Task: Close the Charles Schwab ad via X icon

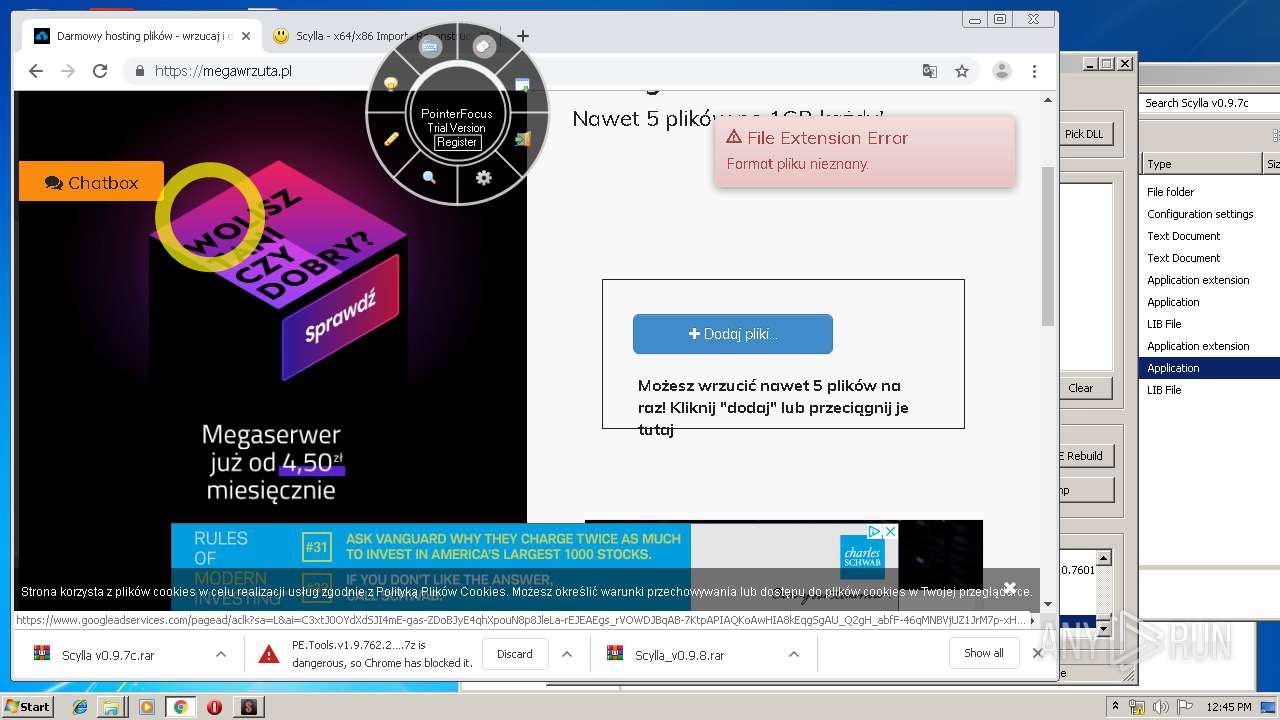Action: pos(890,532)
